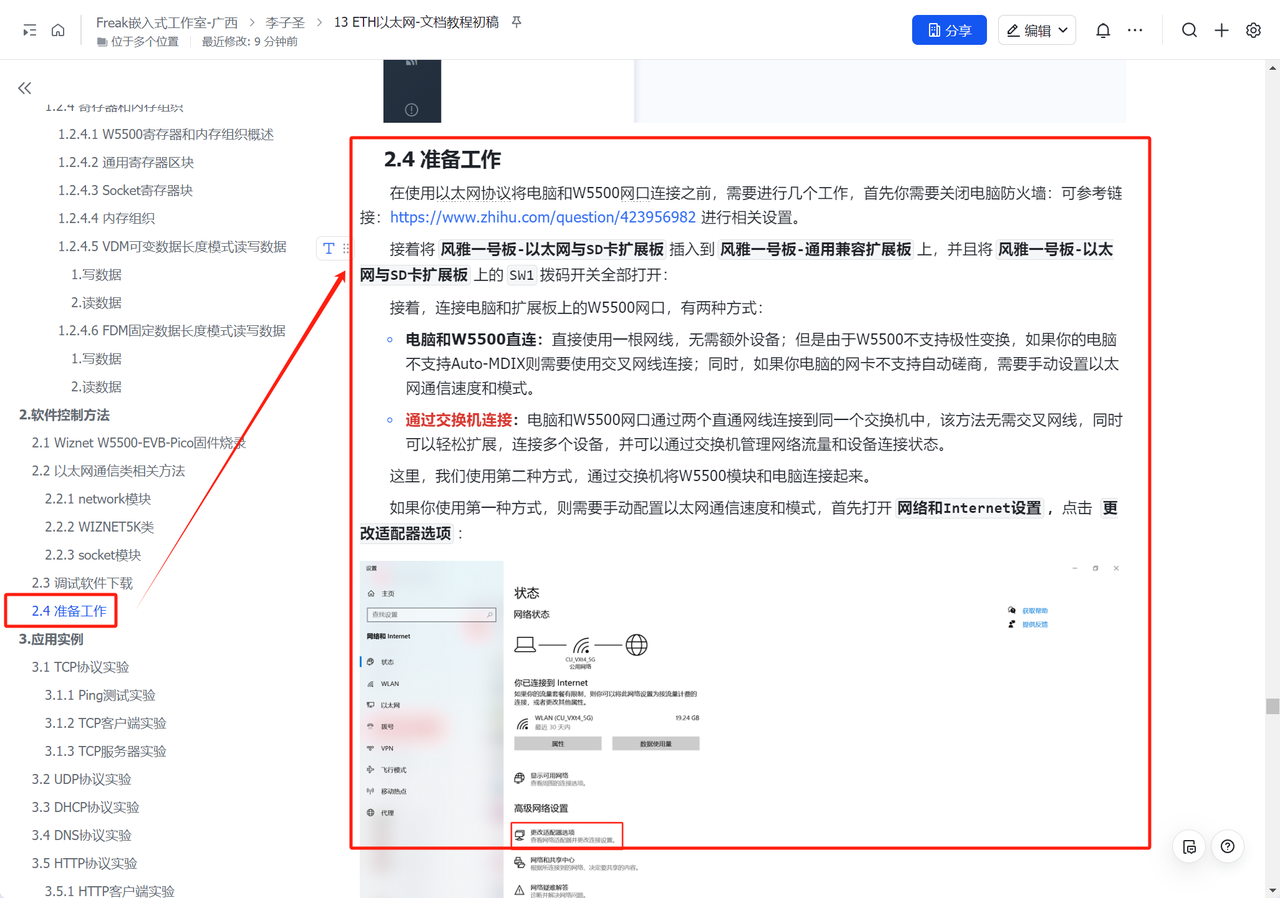
Task: Open notifications with the bell icon
Action: (1103, 31)
